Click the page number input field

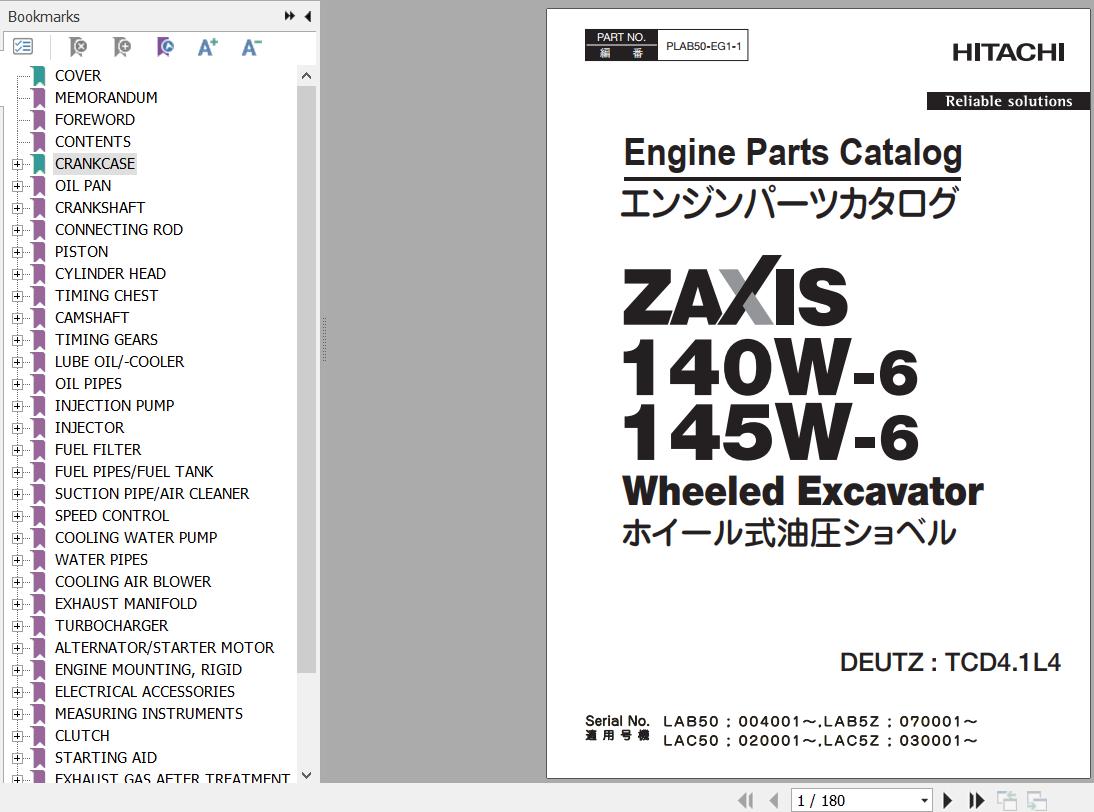[x=855, y=801]
